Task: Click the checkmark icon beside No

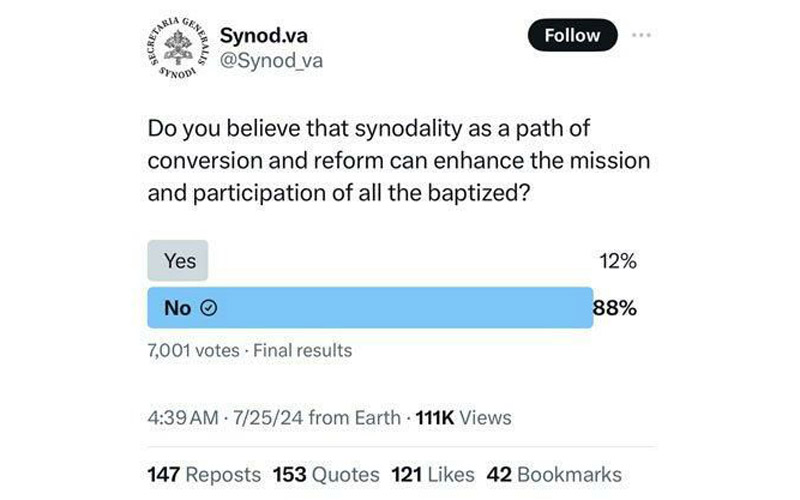Action: tap(209, 309)
